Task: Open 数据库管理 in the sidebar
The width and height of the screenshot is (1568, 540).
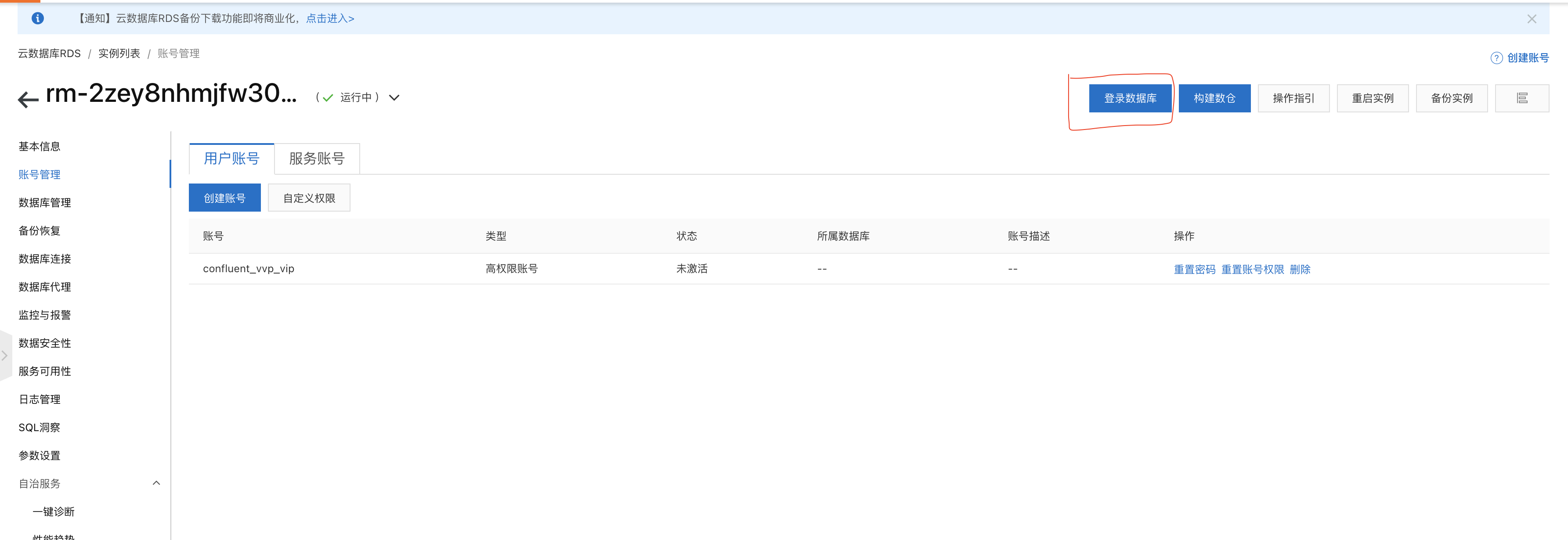Action: 44,202
